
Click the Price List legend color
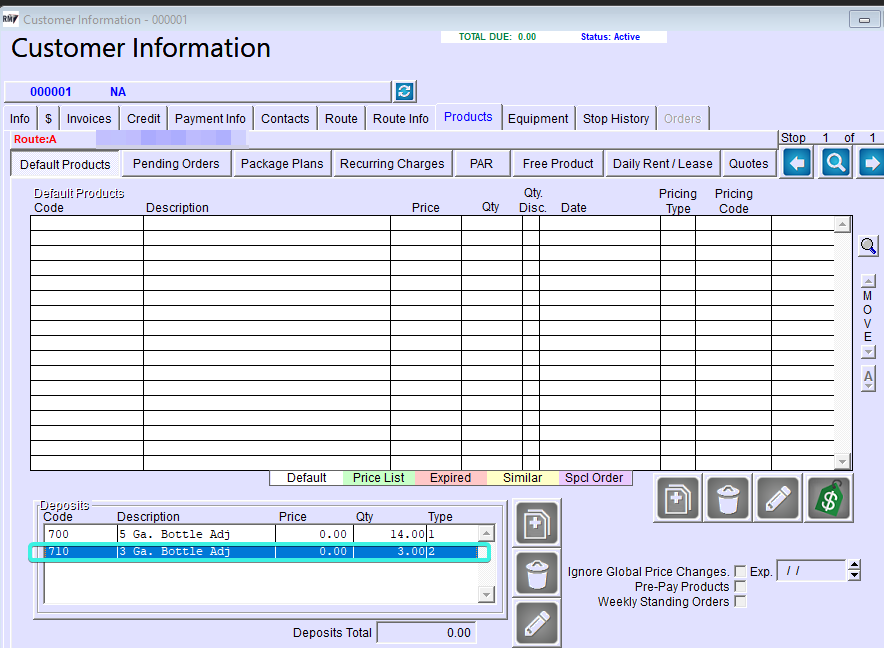[x=378, y=478]
